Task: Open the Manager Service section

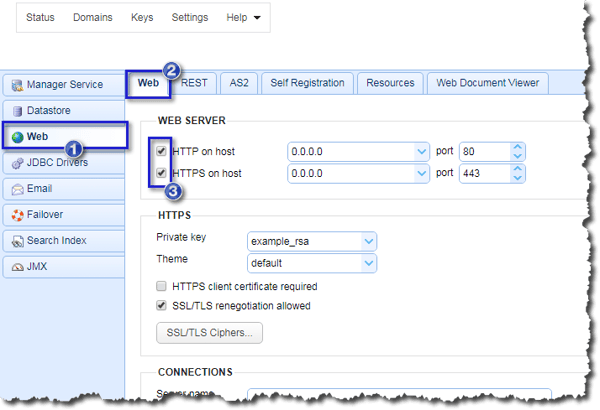Action: click(64, 85)
